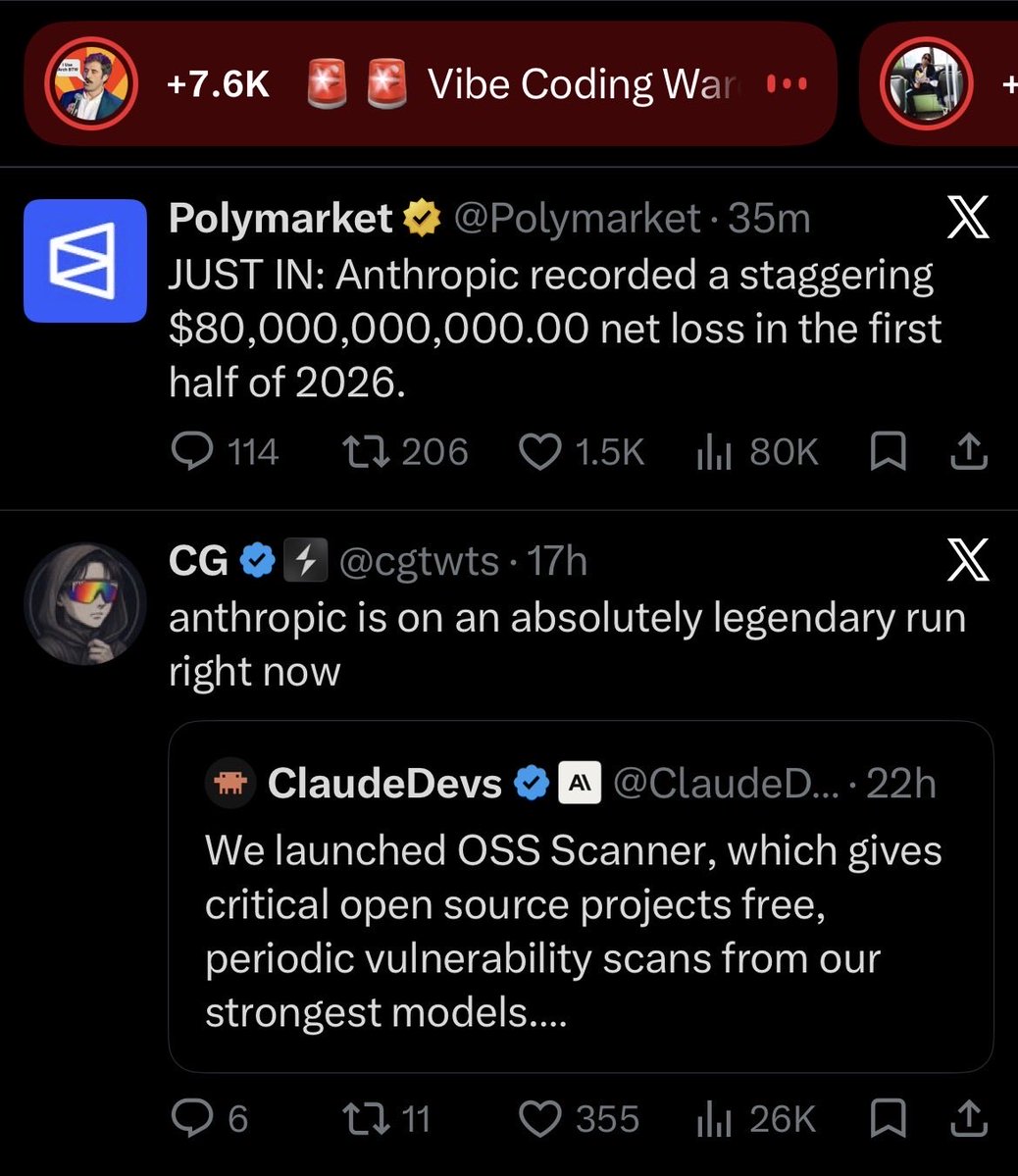Repost the Polymarket Anthropic net loss post
Screen dimensions: 1018x1176
tap(405, 451)
